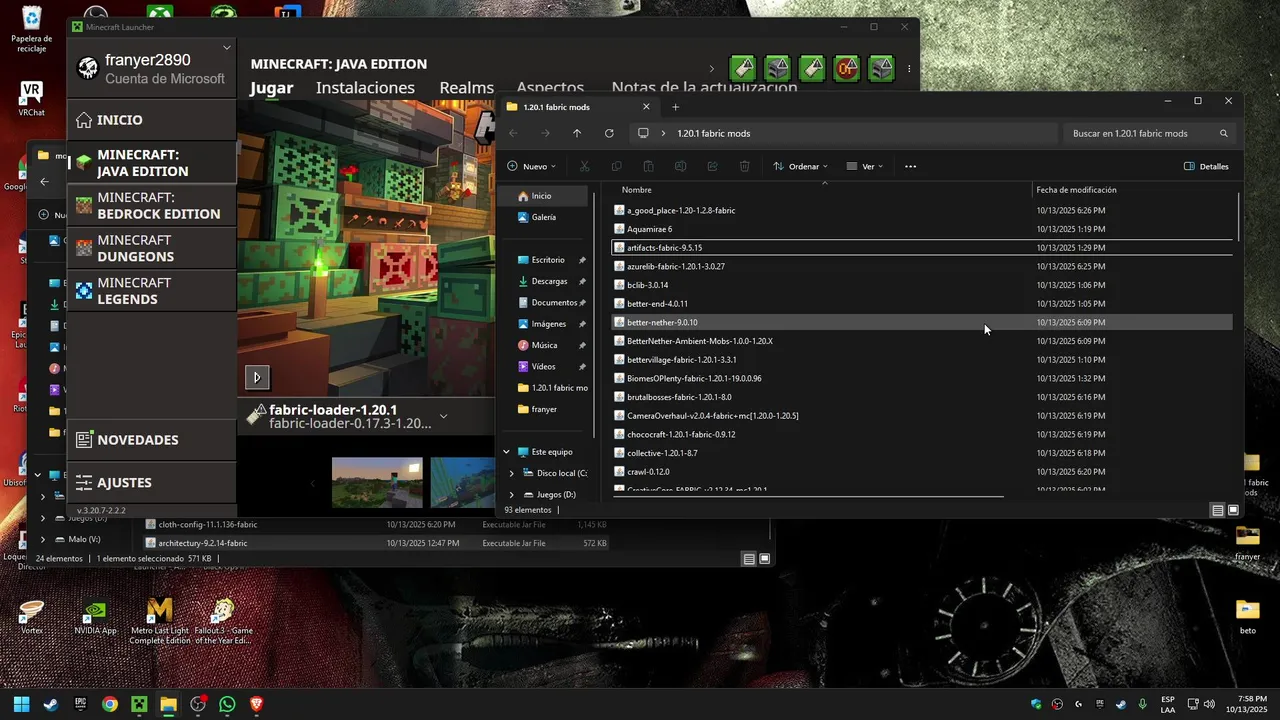This screenshot has width=1280, height=720.
Task: Open Steam from the taskbar
Action: (51, 704)
